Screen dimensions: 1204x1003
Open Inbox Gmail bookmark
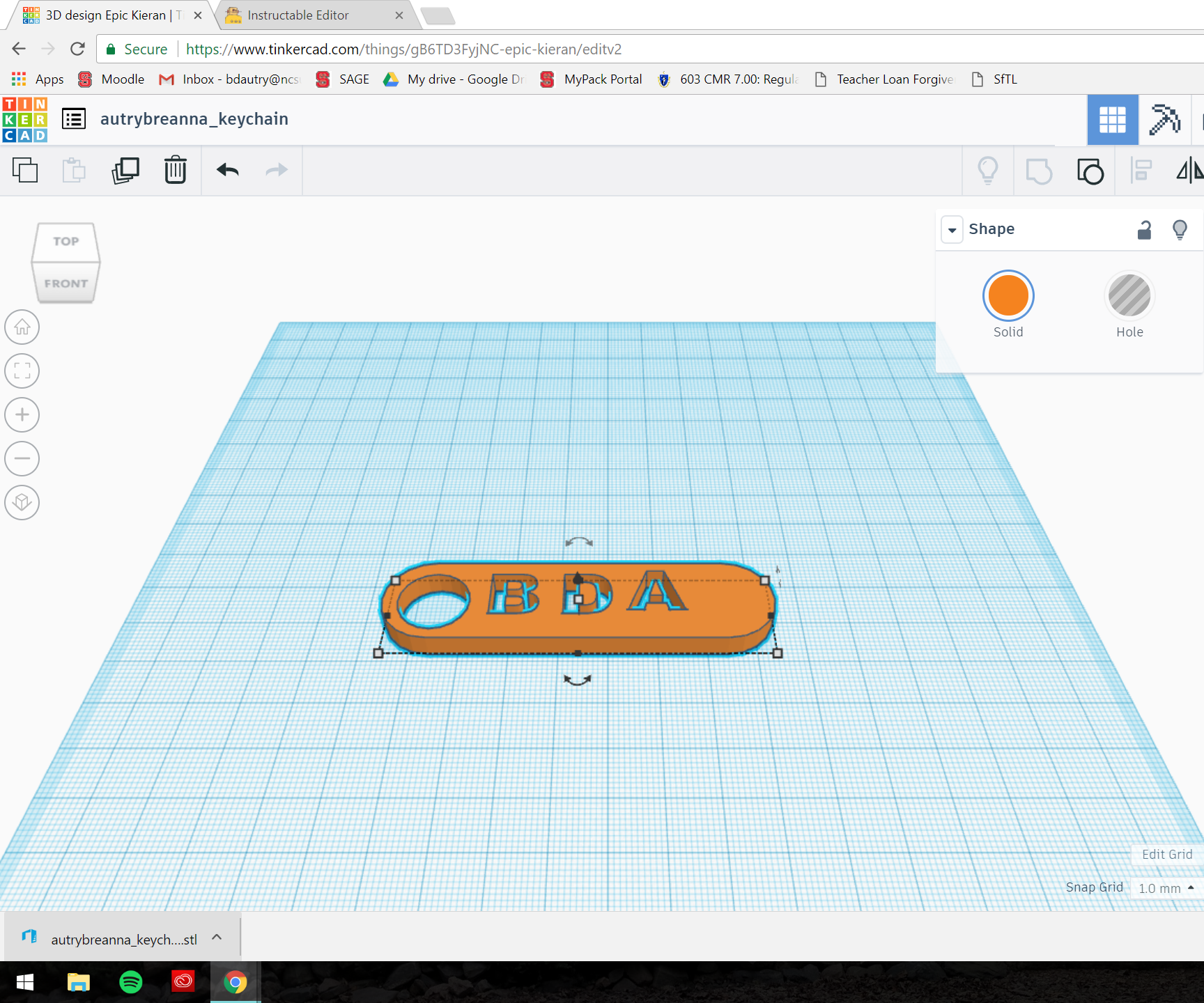coord(229,79)
